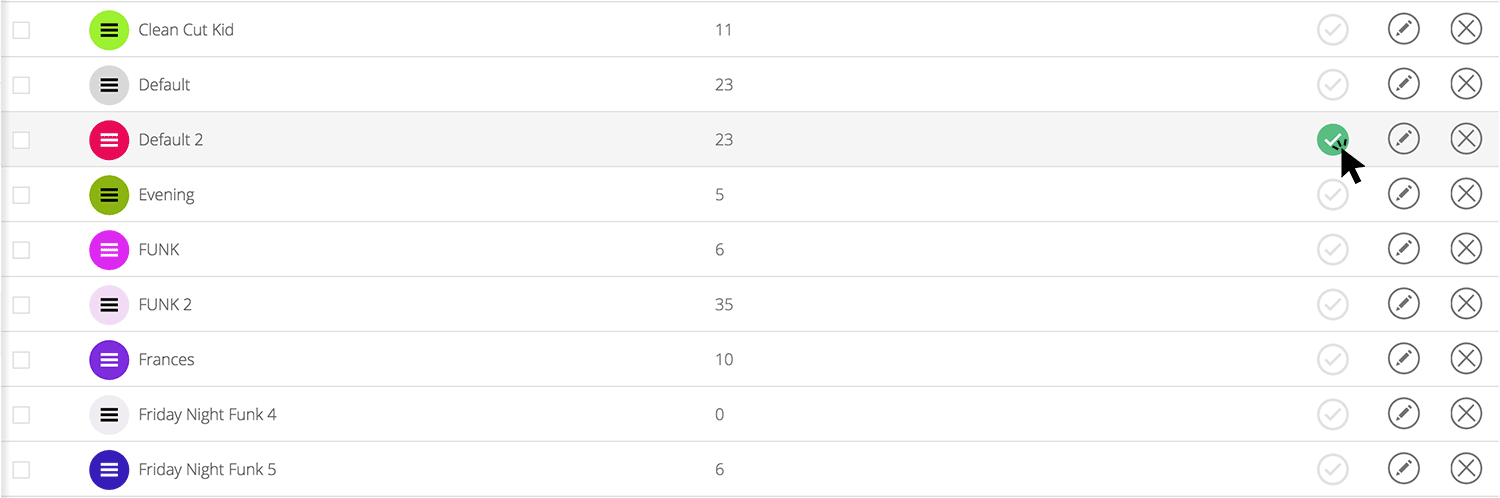Toggle the green active checkmark on Default 2

click(1332, 140)
